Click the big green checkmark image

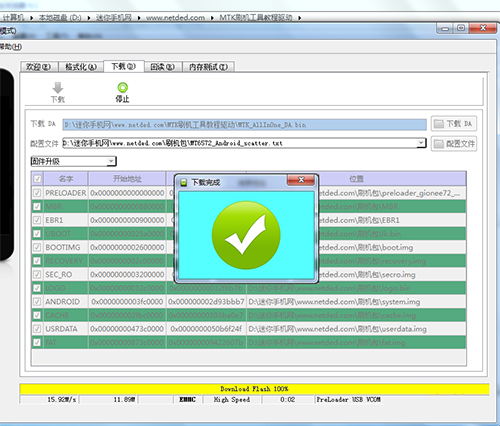(246, 235)
